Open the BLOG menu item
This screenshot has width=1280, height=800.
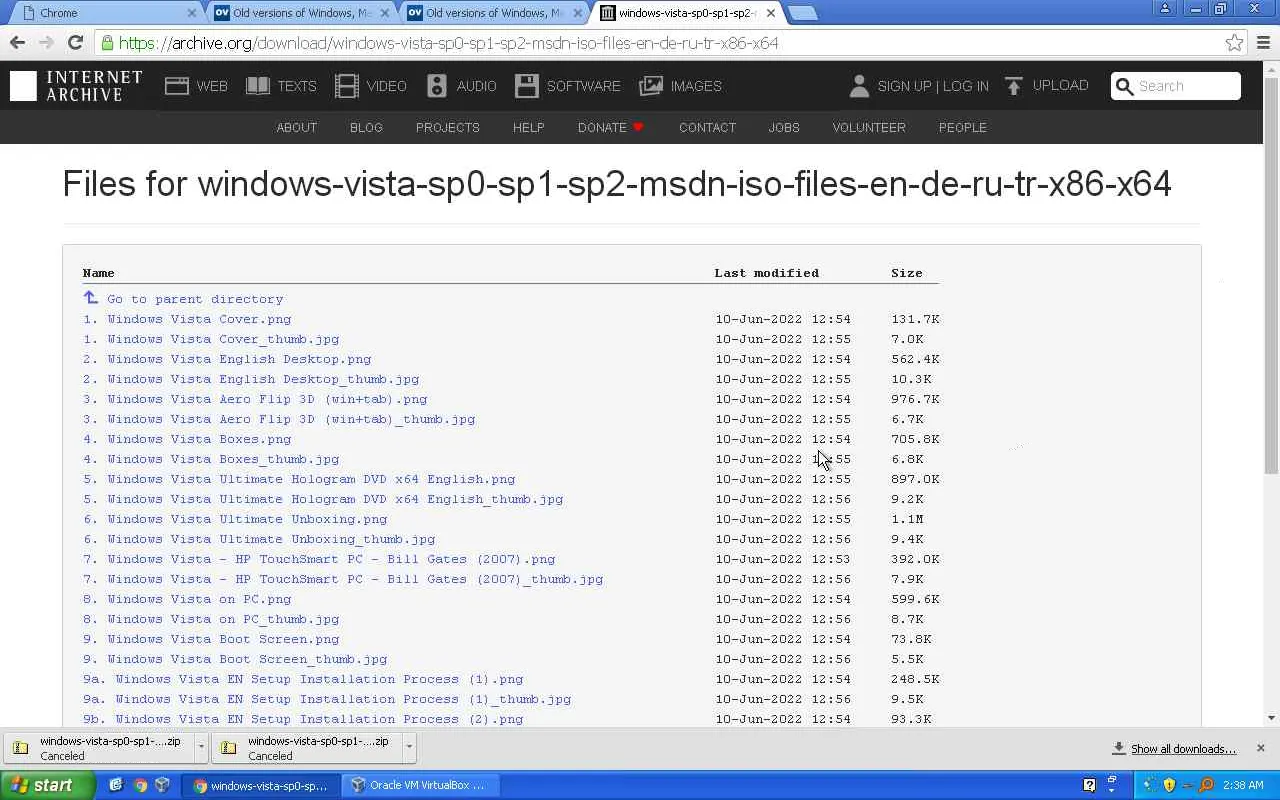tap(366, 127)
